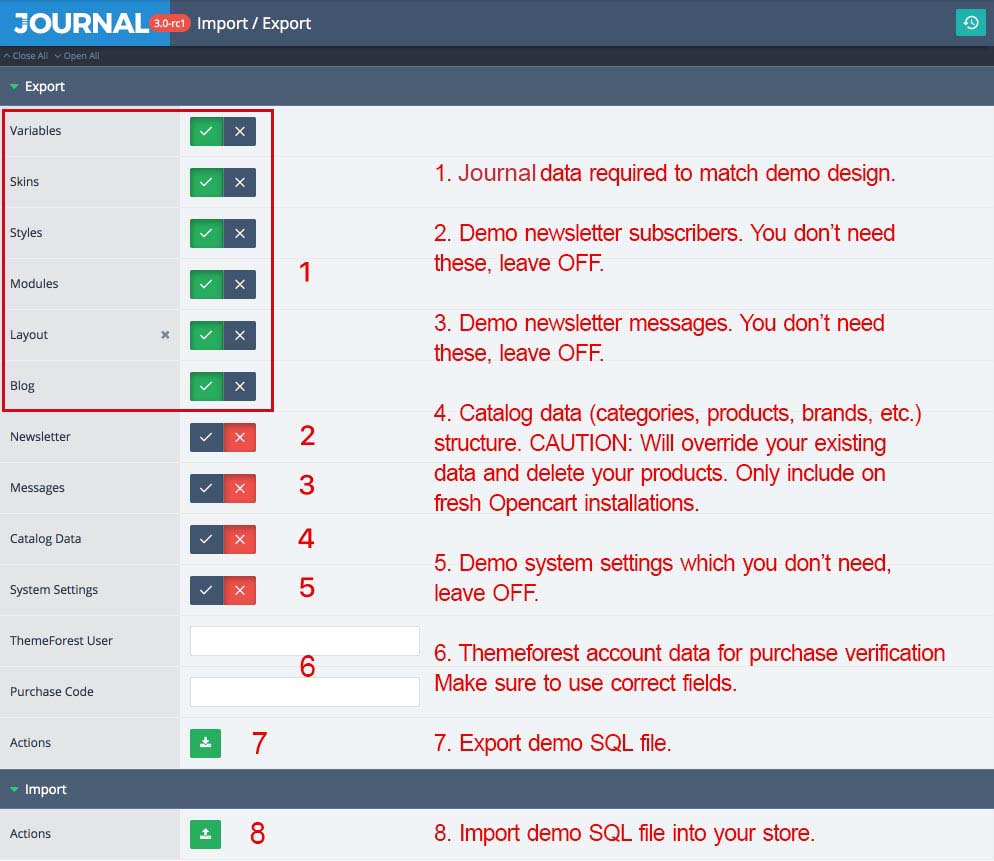Enable the Styles checkmark toggle

(x=206, y=233)
